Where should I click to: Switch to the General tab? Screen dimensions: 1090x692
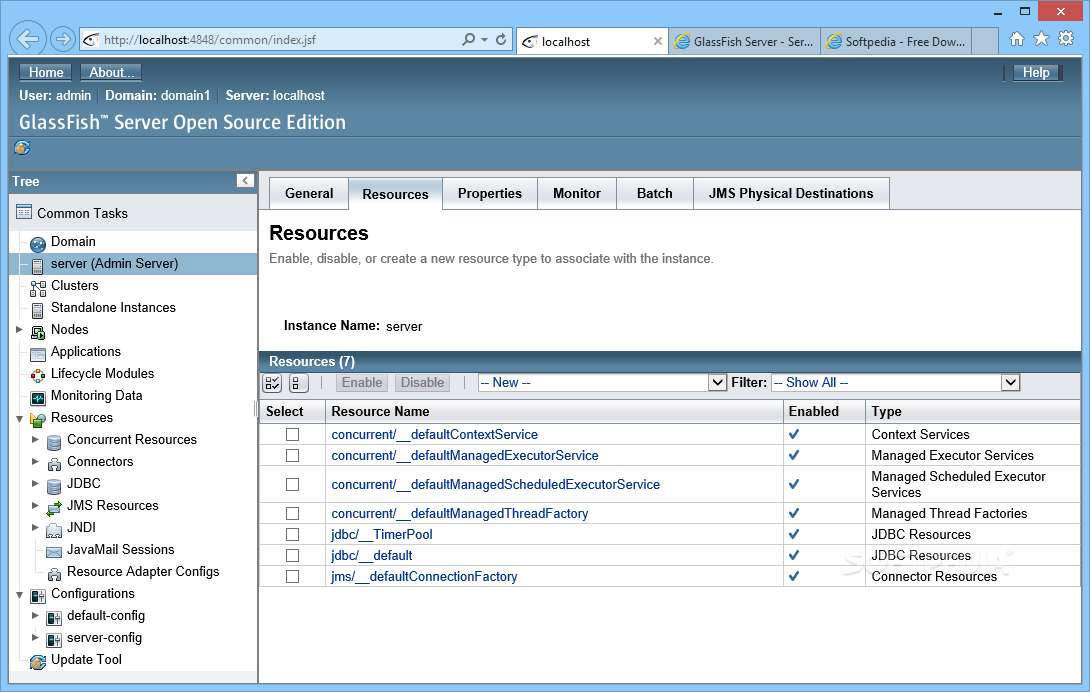[x=309, y=193]
